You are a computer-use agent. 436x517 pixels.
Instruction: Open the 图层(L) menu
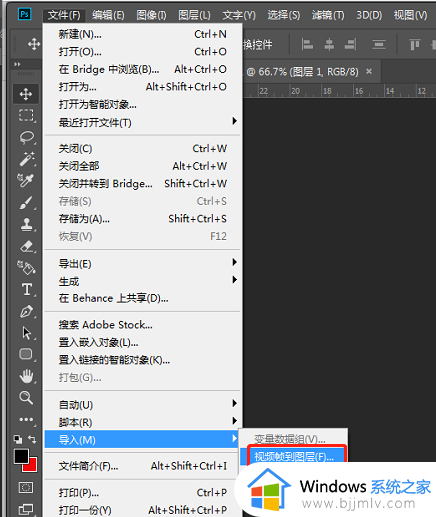point(194,15)
